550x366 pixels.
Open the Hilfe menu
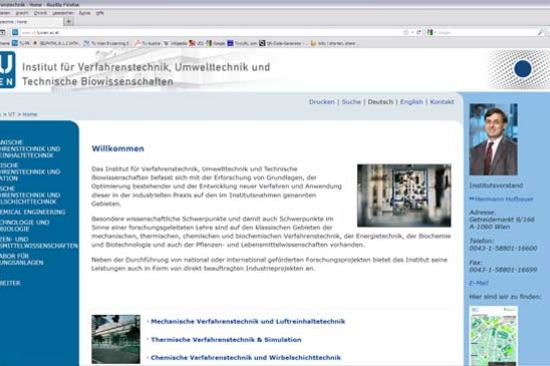100,13
